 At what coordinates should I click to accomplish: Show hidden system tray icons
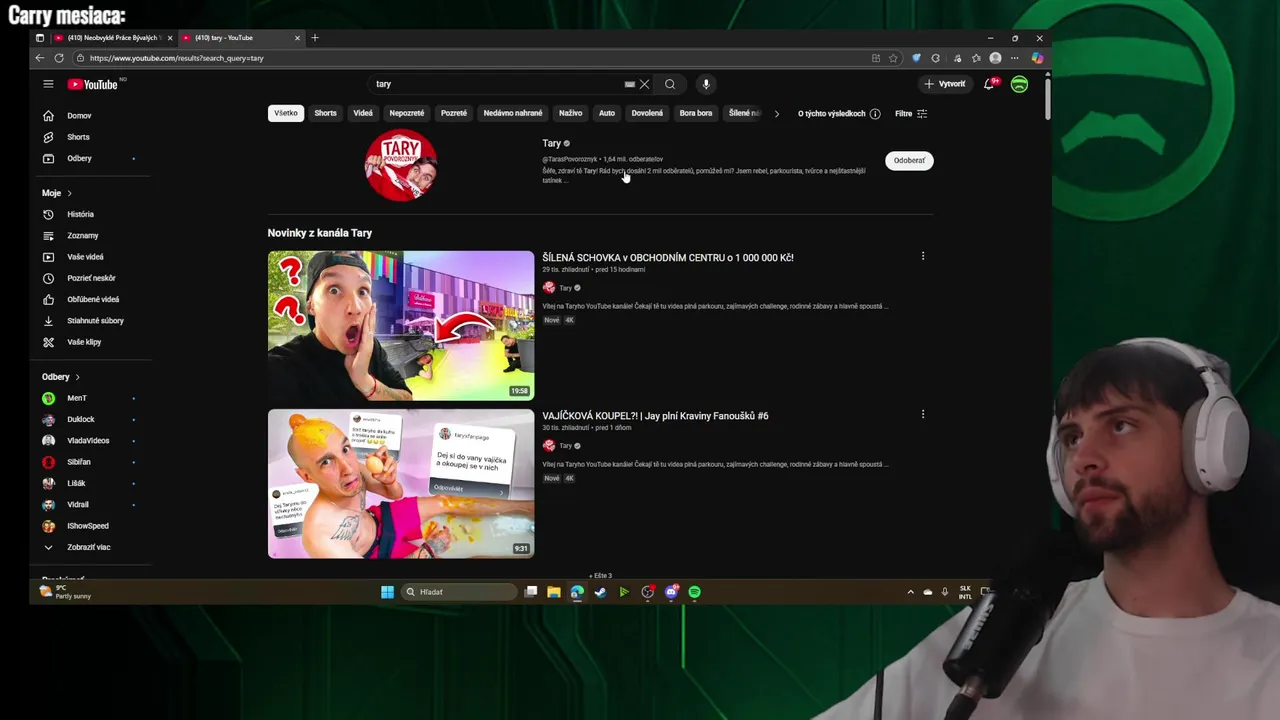point(910,592)
